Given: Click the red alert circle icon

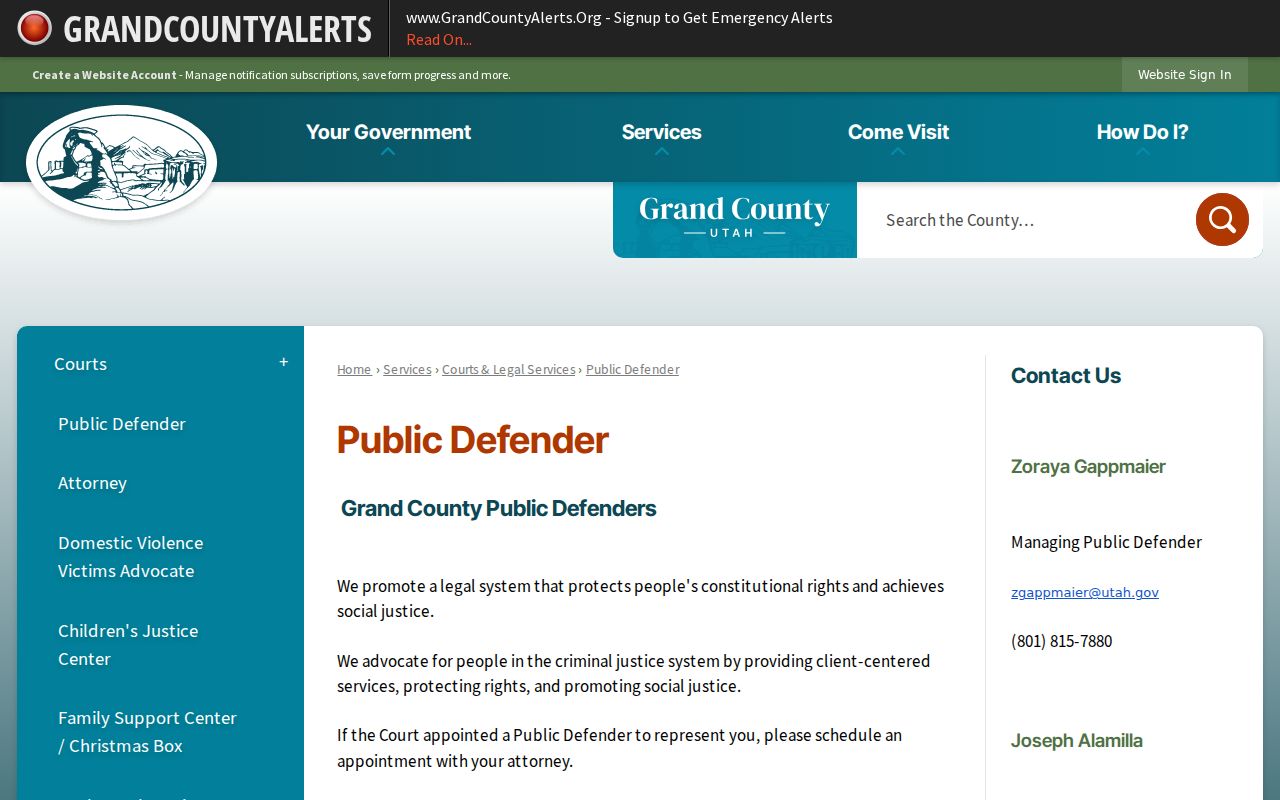Looking at the screenshot, I should [34, 28].
